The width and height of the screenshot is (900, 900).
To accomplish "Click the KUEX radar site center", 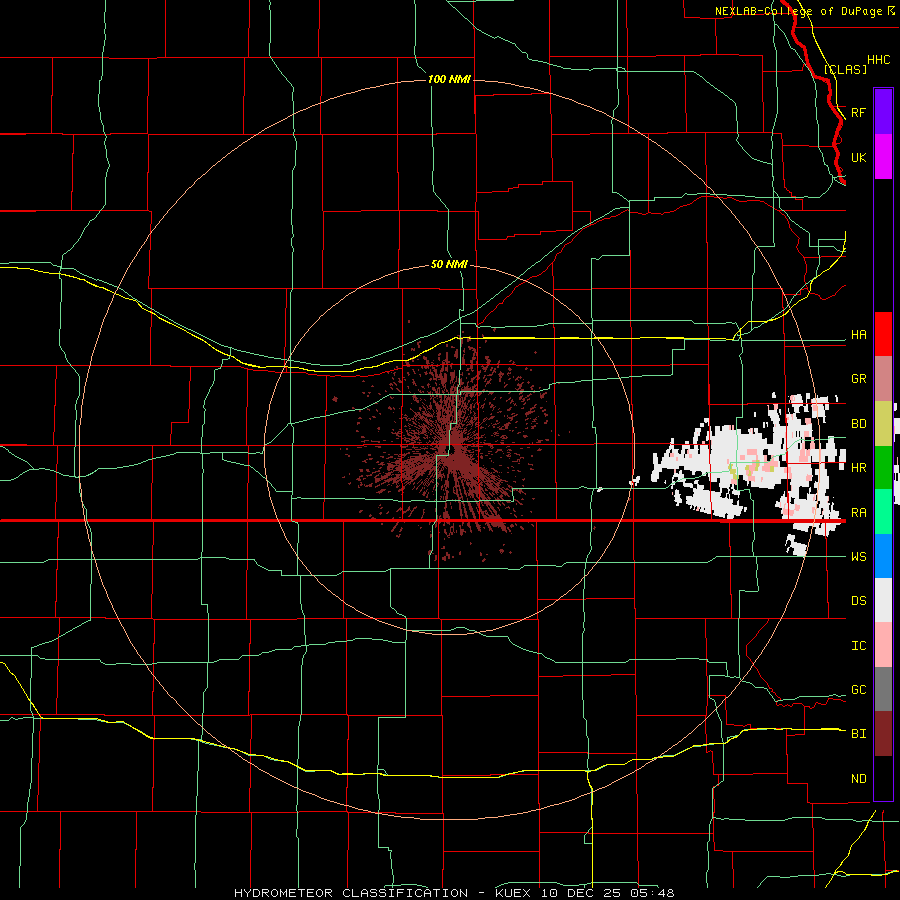I will click(x=449, y=449).
